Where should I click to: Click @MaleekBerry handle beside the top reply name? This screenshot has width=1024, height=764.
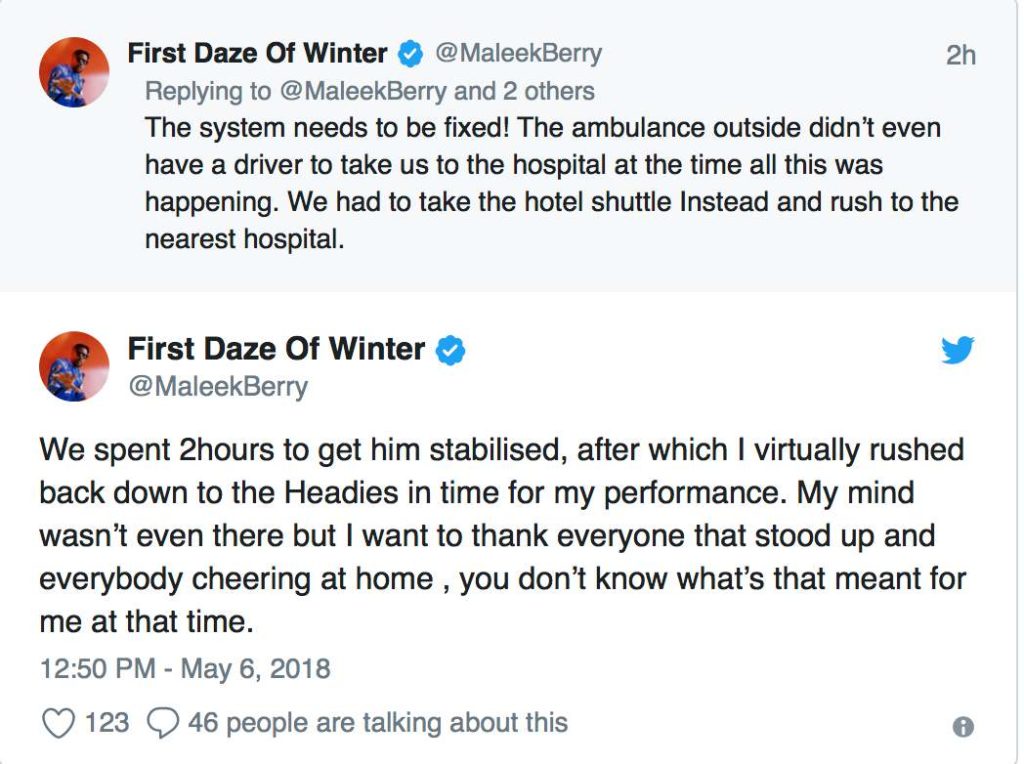click(x=518, y=53)
